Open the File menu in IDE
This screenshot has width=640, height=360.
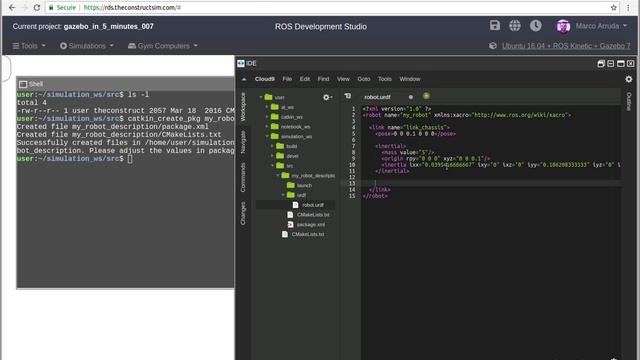coord(287,79)
